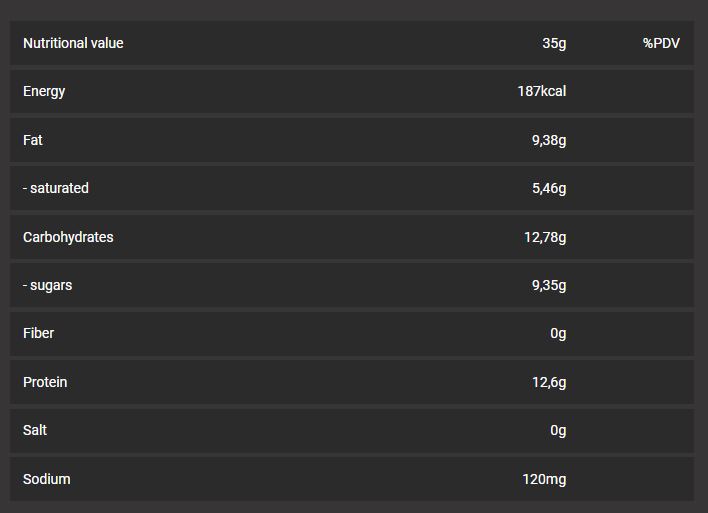Select the Fiber row label
The image size is (708, 513).
coord(39,333)
